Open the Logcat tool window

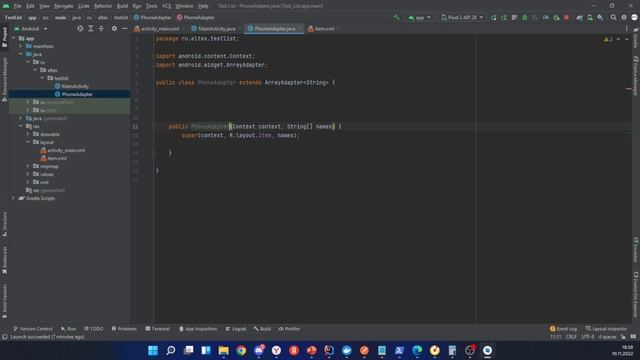236,329
